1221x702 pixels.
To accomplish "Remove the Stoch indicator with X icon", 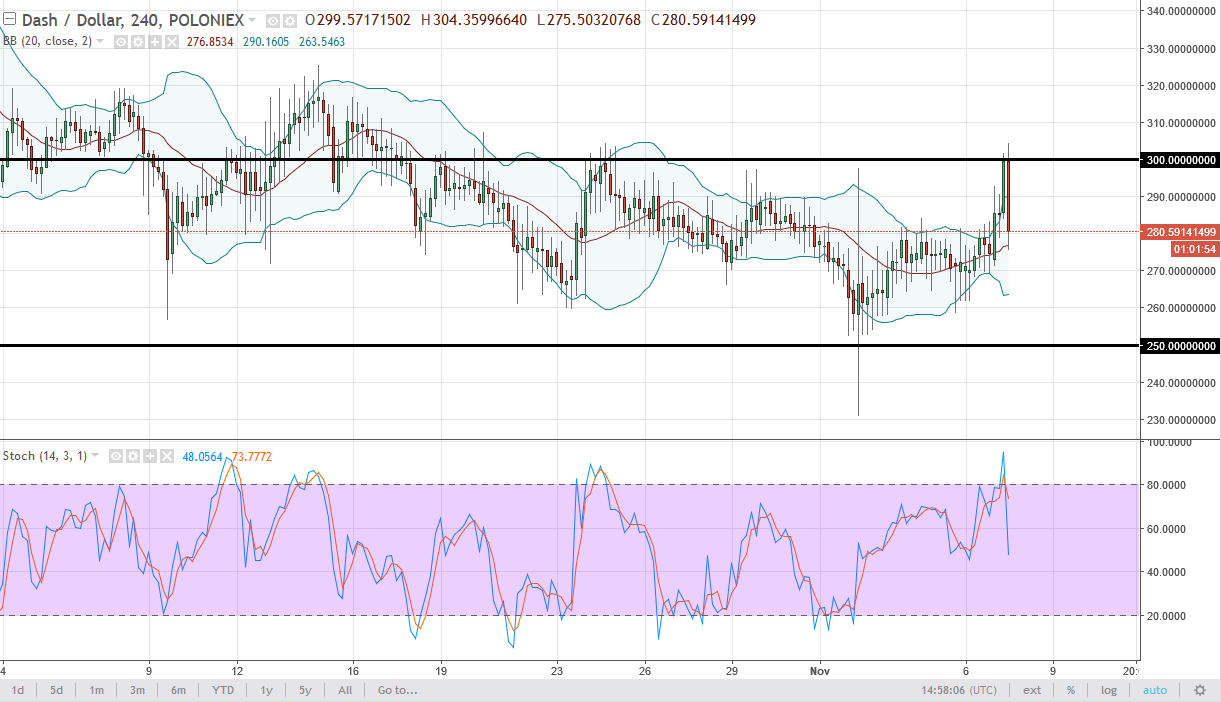I will coord(166,456).
